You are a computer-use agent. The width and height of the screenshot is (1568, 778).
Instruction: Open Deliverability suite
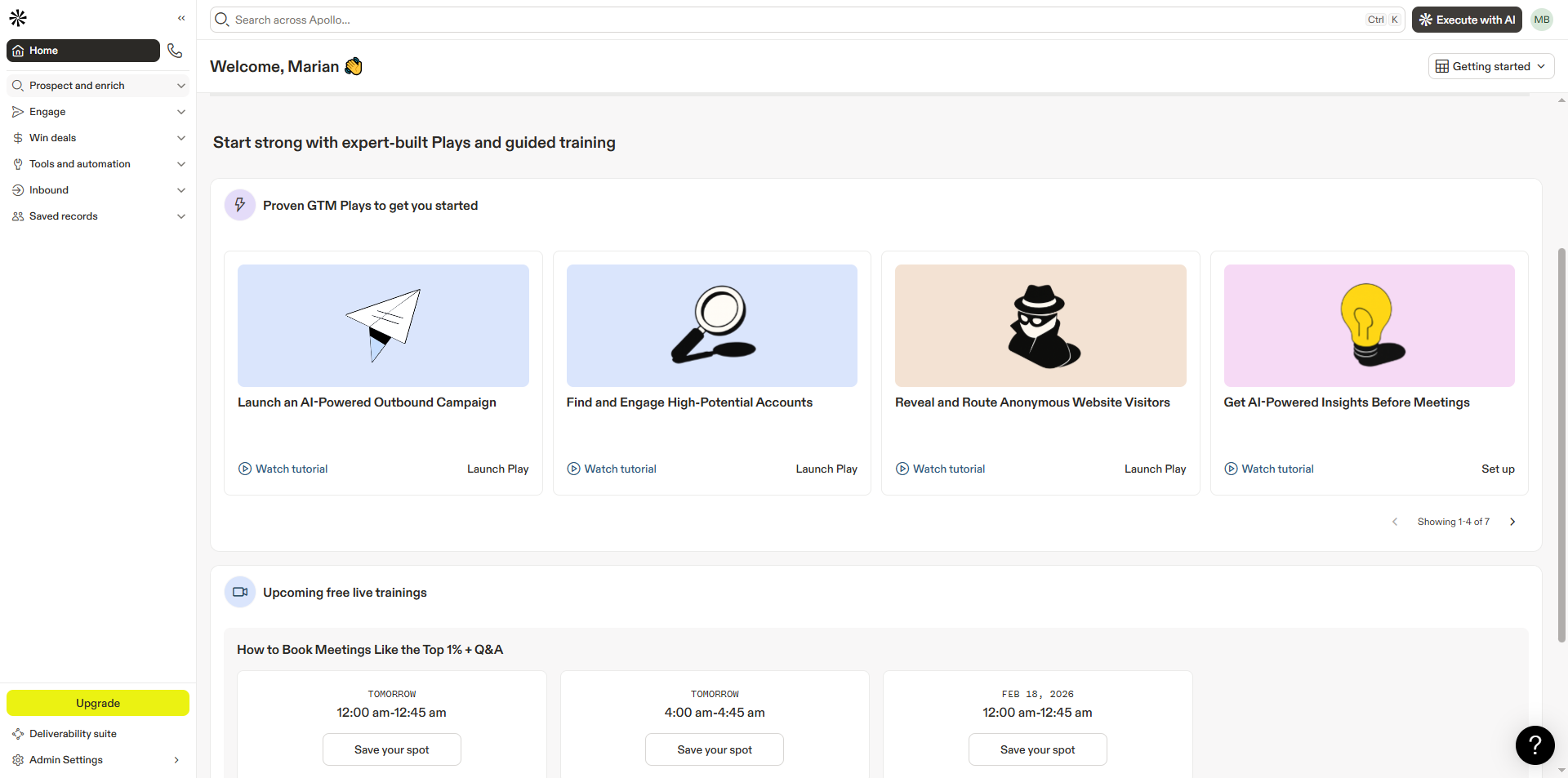point(73,734)
